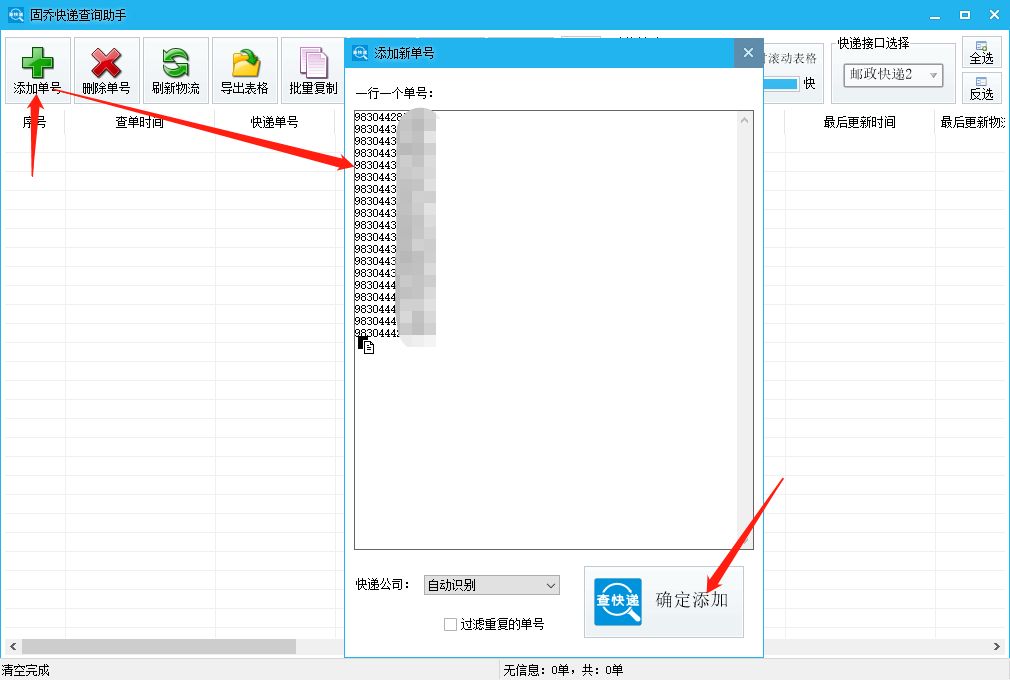Click the 全选 select all button
Image resolution: width=1010 pixels, height=680 pixels.
(981, 52)
